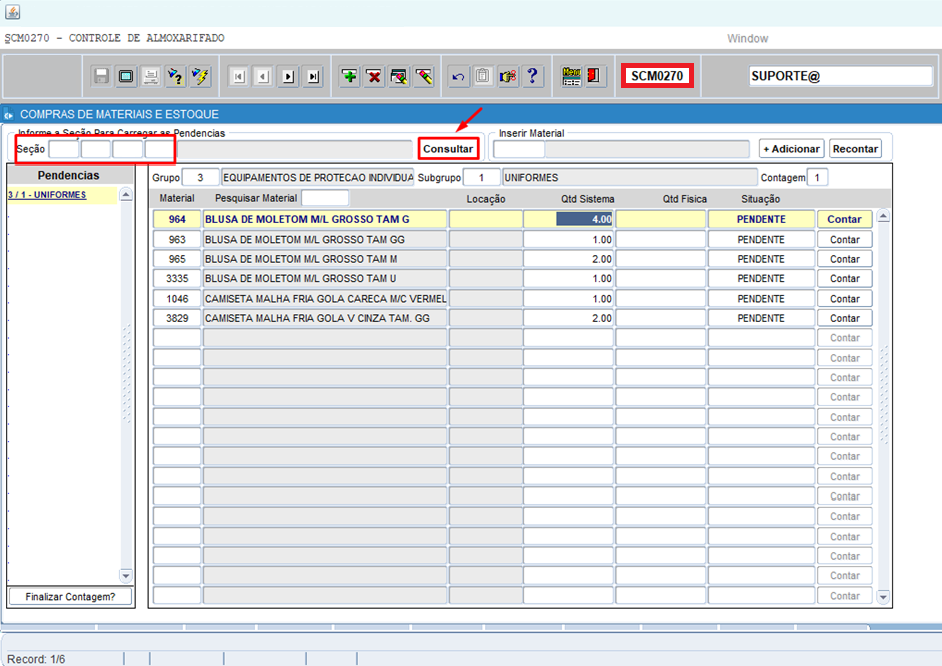The height and width of the screenshot is (666, 942).
Task: Click the Inserir Material code field
Action: point(518,149)
